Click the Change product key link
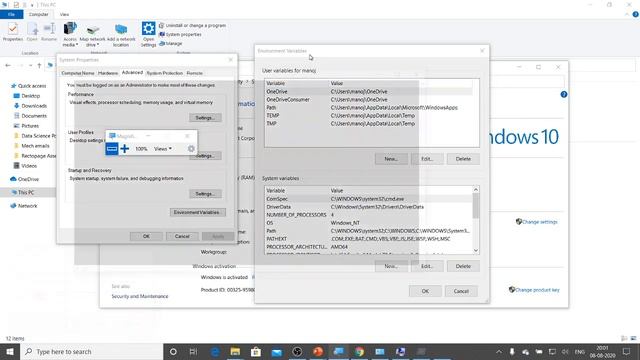 click(537, 290)
